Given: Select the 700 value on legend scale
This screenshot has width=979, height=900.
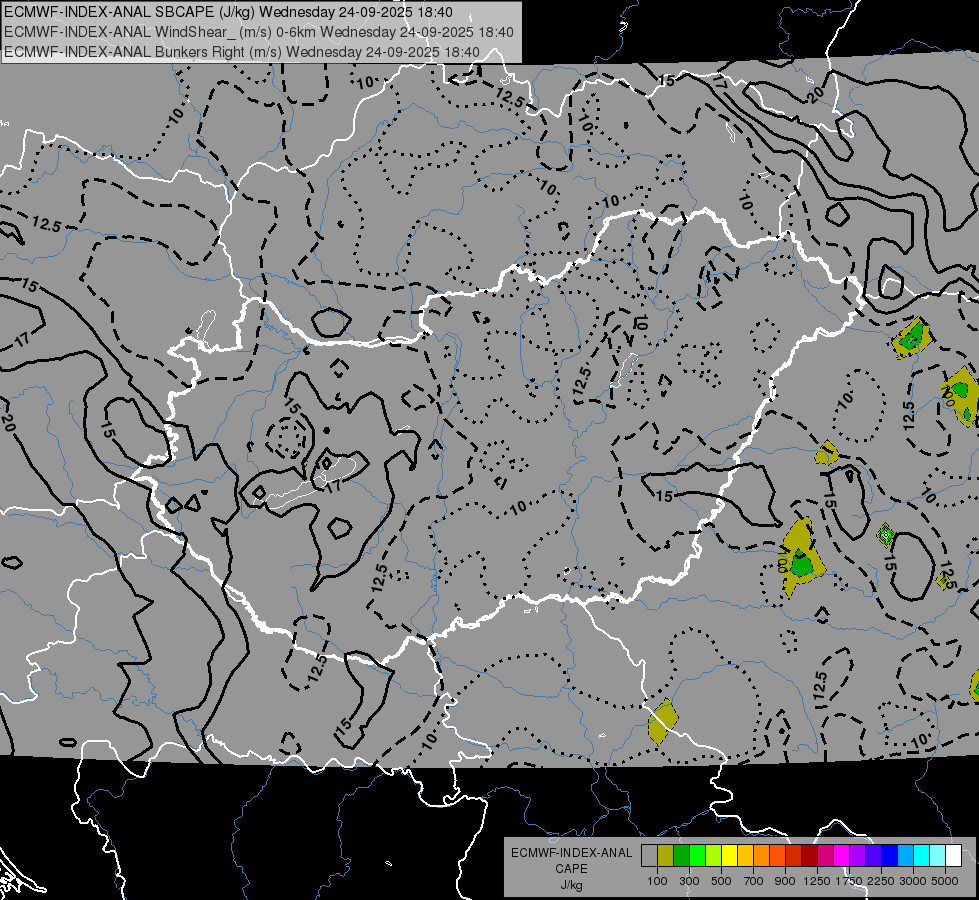Looking at the screenshot, I should coord(754,881).
